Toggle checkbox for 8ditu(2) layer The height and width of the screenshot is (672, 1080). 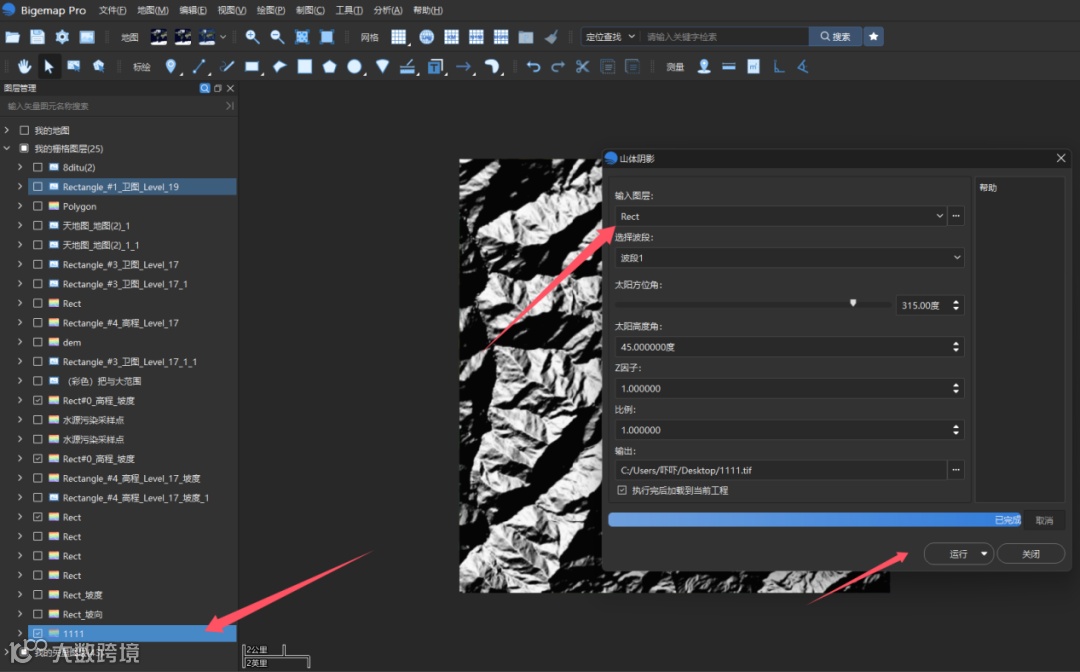(38, 167)
